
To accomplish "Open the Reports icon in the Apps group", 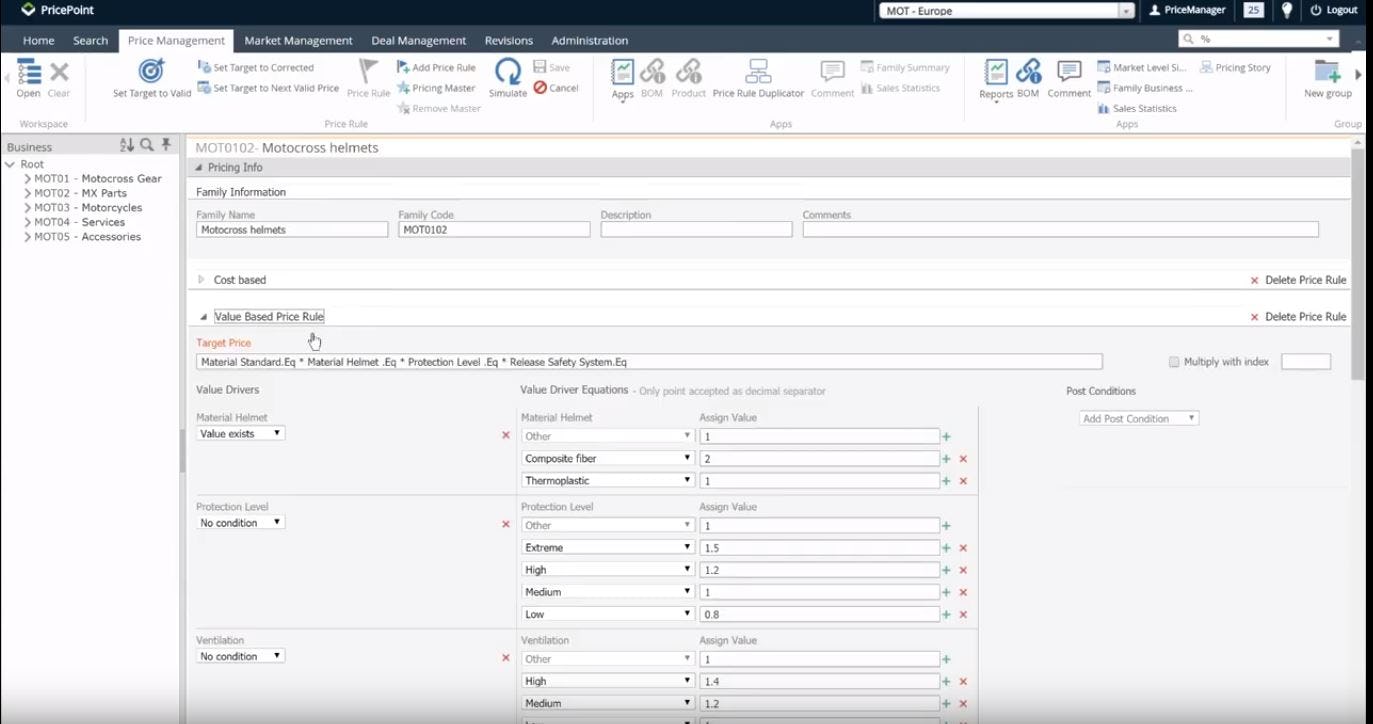I will pos(996,80).
